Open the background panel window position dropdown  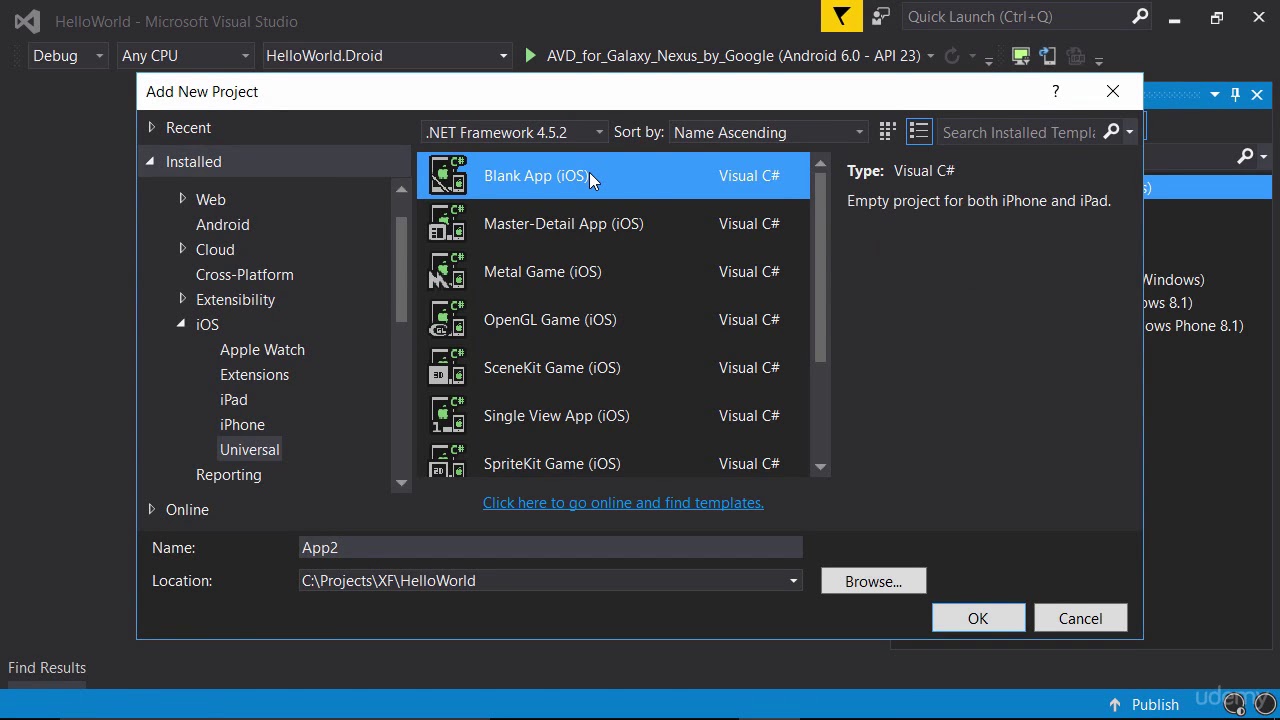[x=1214, y=94]
